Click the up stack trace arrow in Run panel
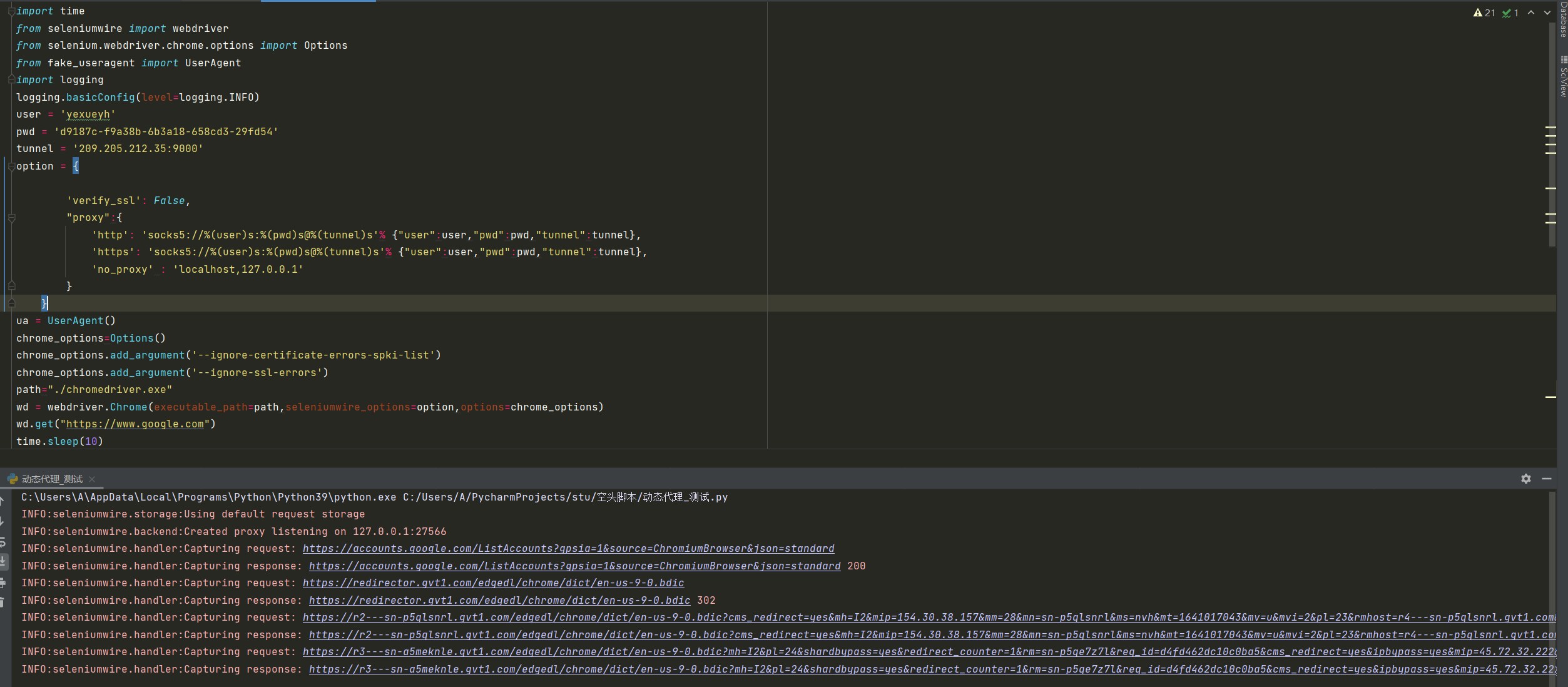The image size is (1568, 687). 3,501
